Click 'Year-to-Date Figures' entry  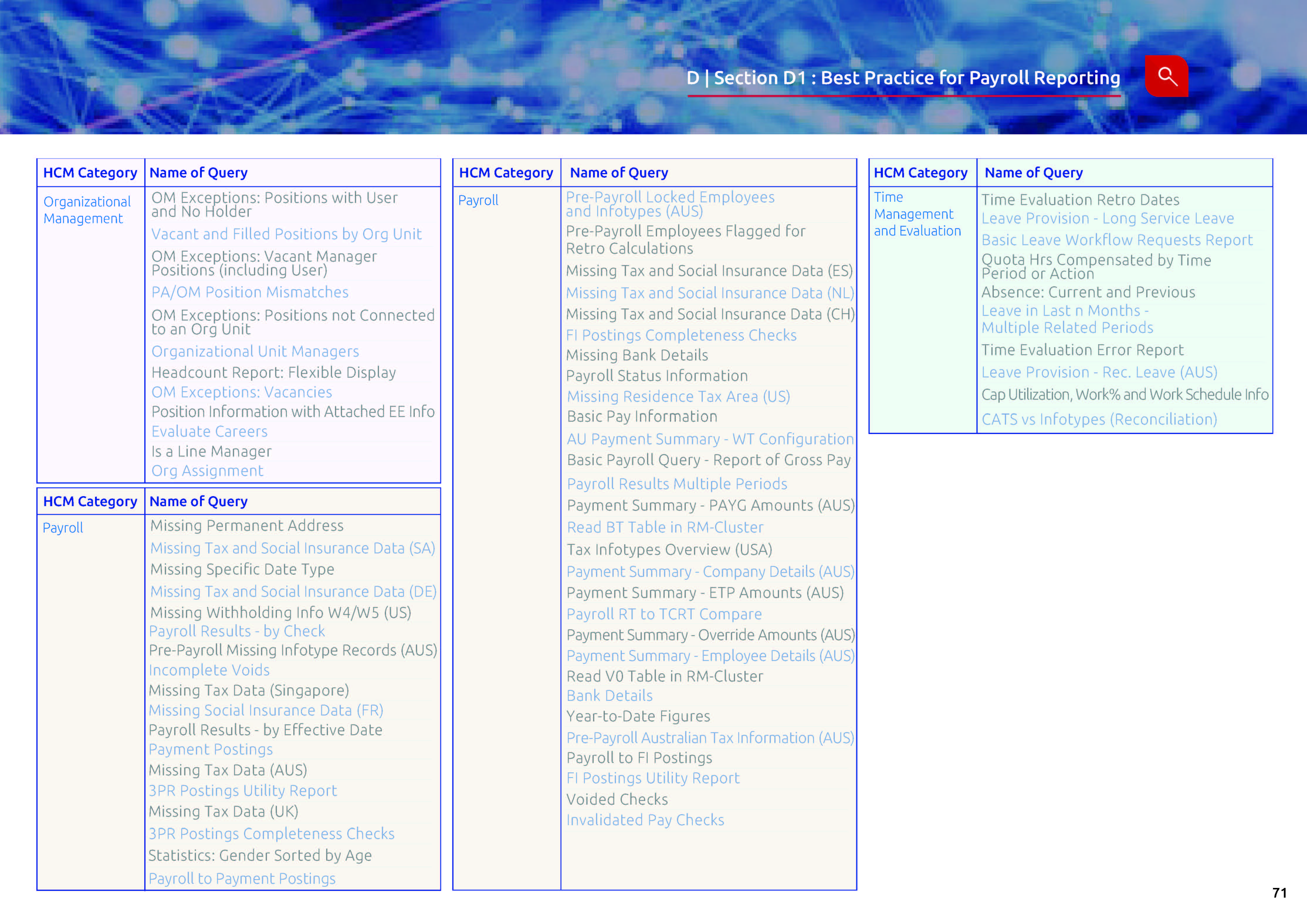[x=638, y=716]
